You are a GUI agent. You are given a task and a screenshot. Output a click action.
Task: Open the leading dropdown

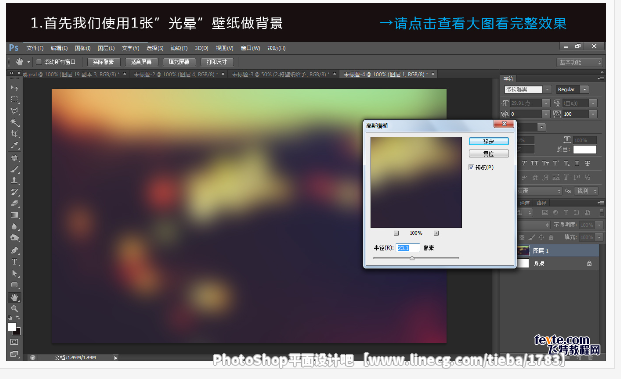tap(593, 103)
